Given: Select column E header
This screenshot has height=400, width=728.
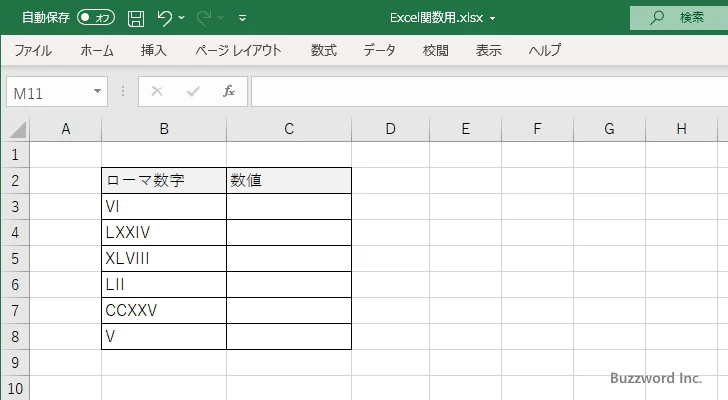Looking at the screenshot, I should [466, 129].
